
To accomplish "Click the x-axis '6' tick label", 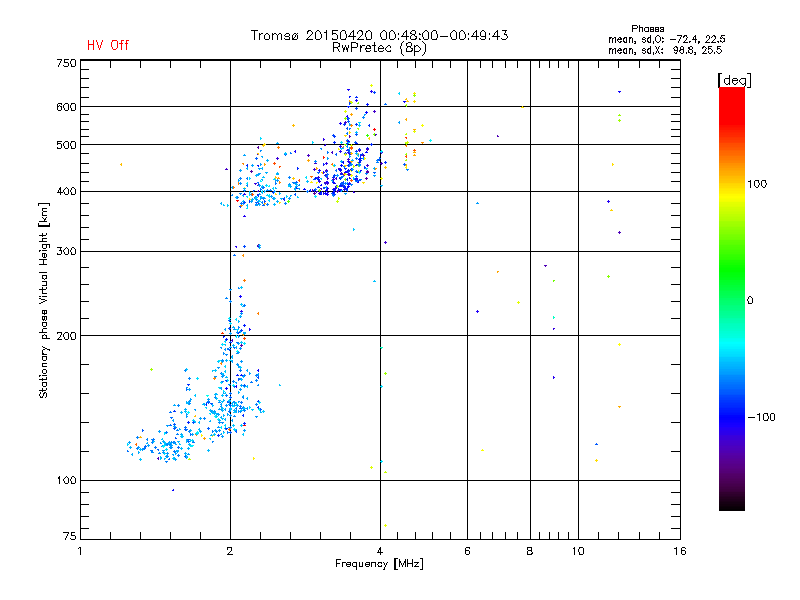I will (x=467, y=551).
